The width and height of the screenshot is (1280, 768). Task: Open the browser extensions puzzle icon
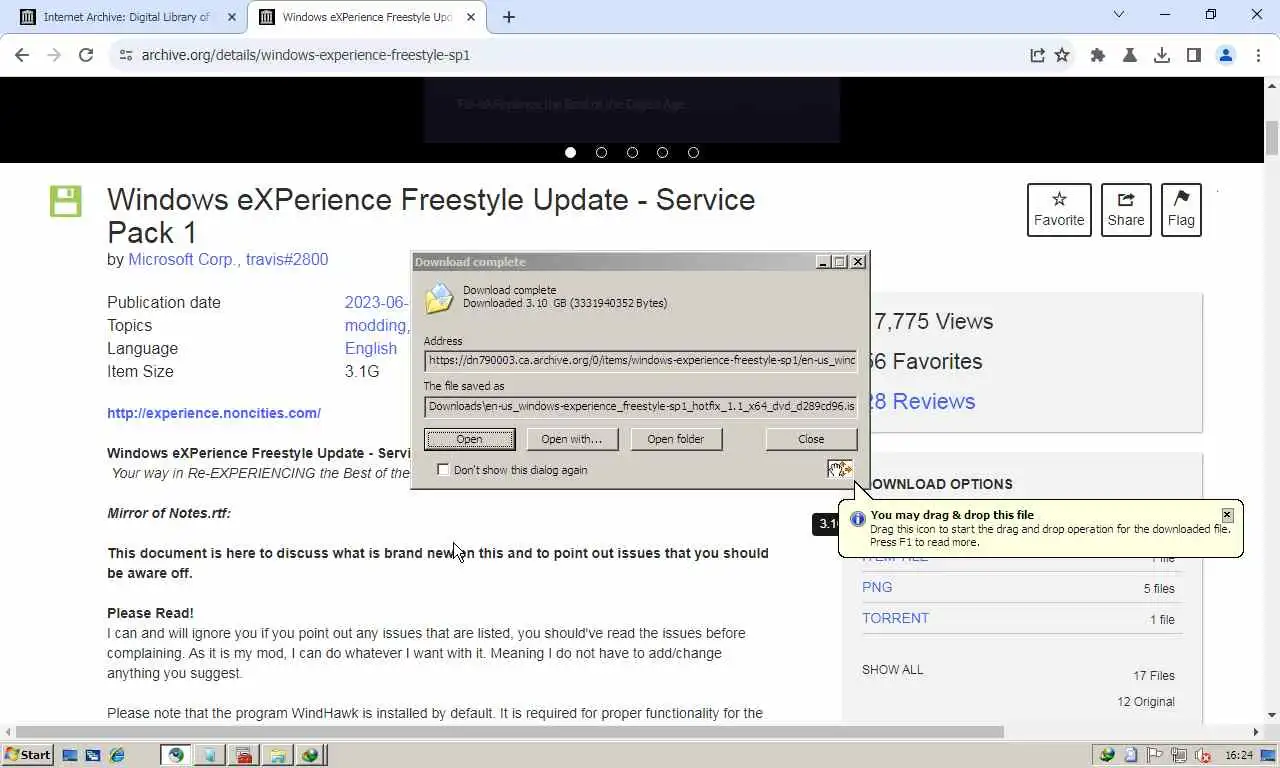coord(1098,55)
